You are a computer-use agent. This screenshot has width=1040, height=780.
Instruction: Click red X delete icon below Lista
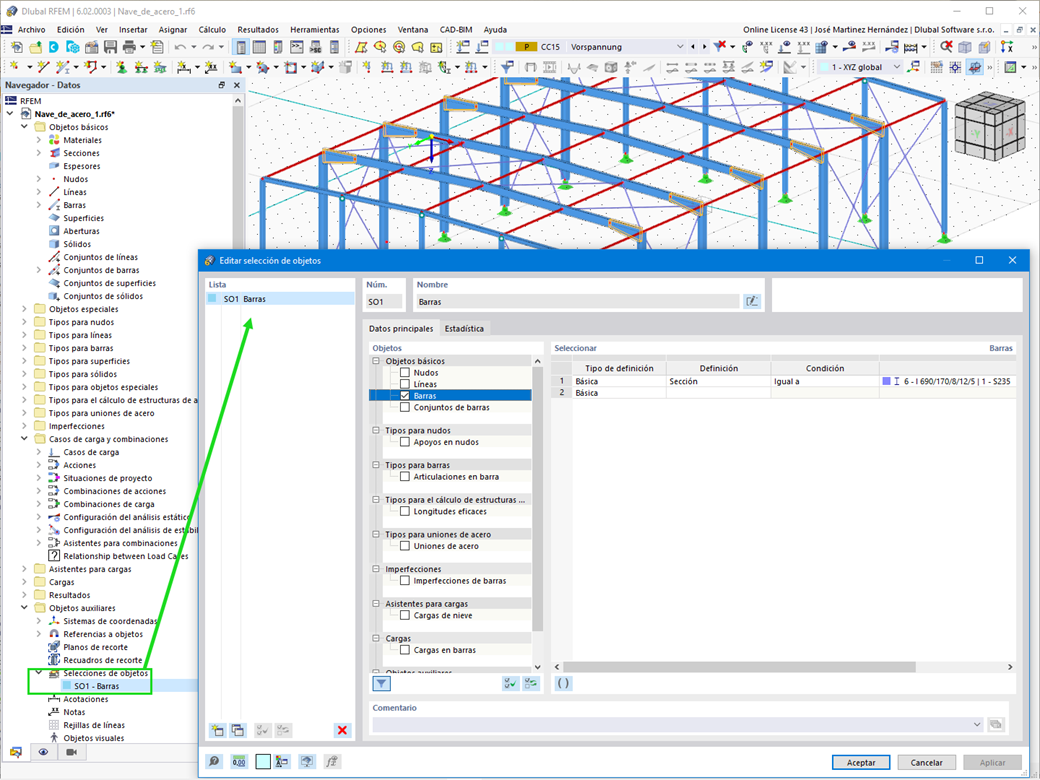[342, 730]
